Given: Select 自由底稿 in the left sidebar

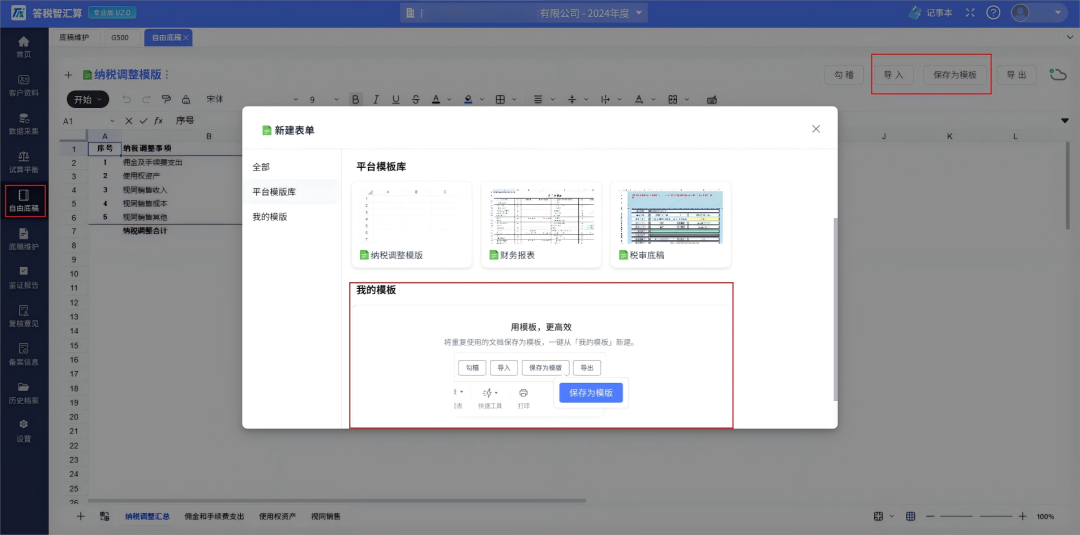Looking at the screenshot, I should pyautogui.click(x=25, y=201).
